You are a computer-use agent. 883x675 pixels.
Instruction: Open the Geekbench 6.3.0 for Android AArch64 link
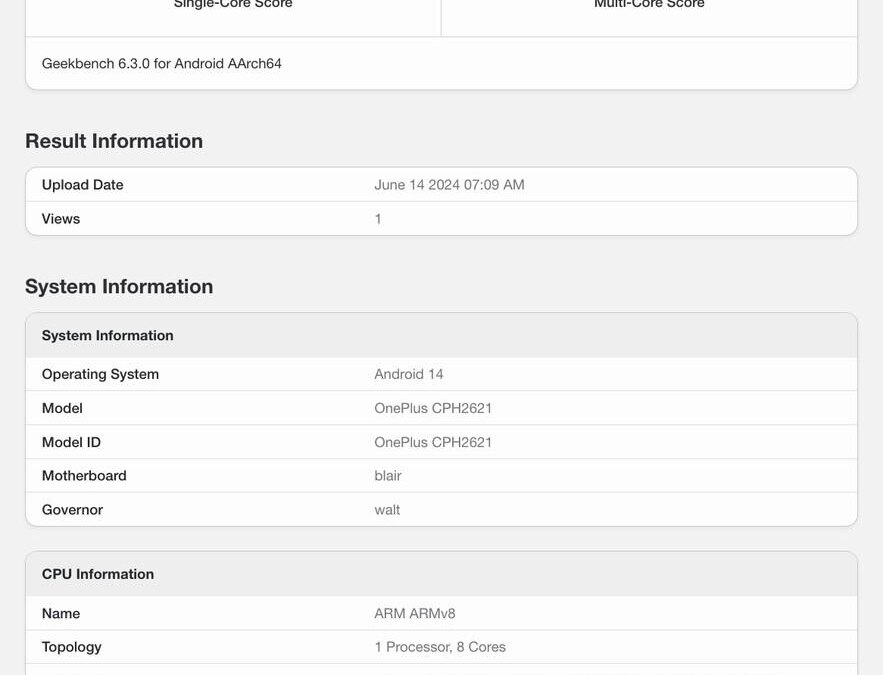[159, 63]
